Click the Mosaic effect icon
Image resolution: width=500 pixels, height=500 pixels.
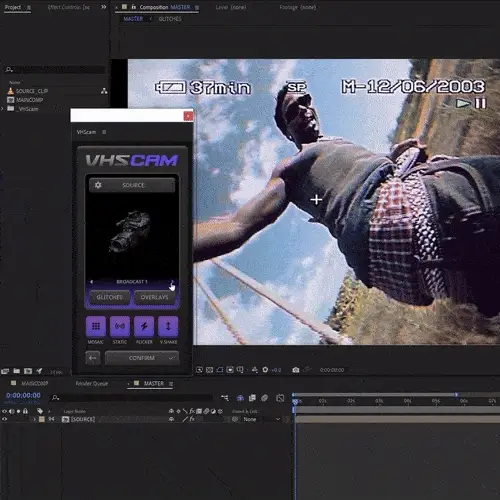coord(96,326)
